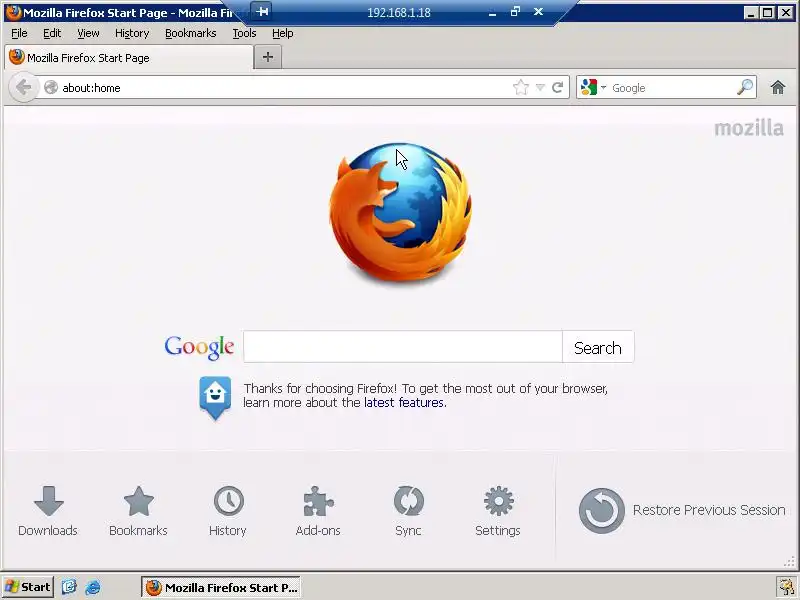Click the Google Search button
Viewport: 800px width, 600px height.
pos(598,347)
